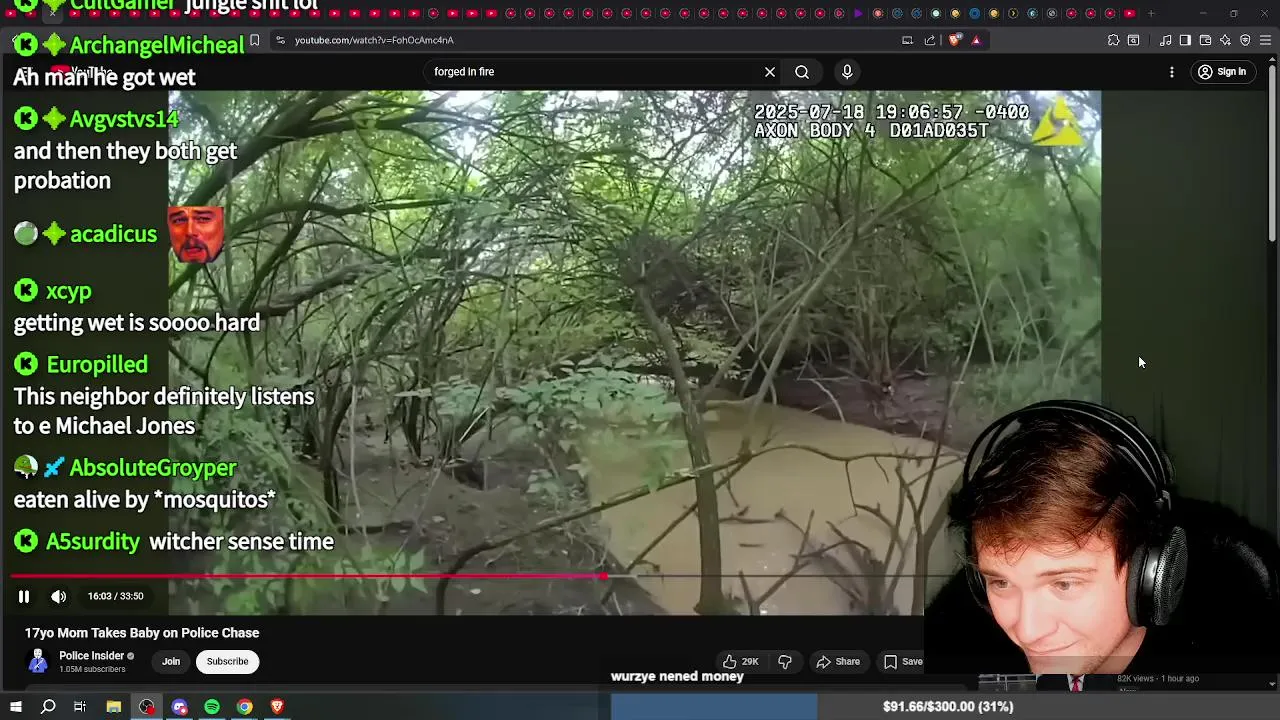This screenshot has width=1280, height=720.
Task: Click the video progress bar scrubber
Action: (604, 576)
